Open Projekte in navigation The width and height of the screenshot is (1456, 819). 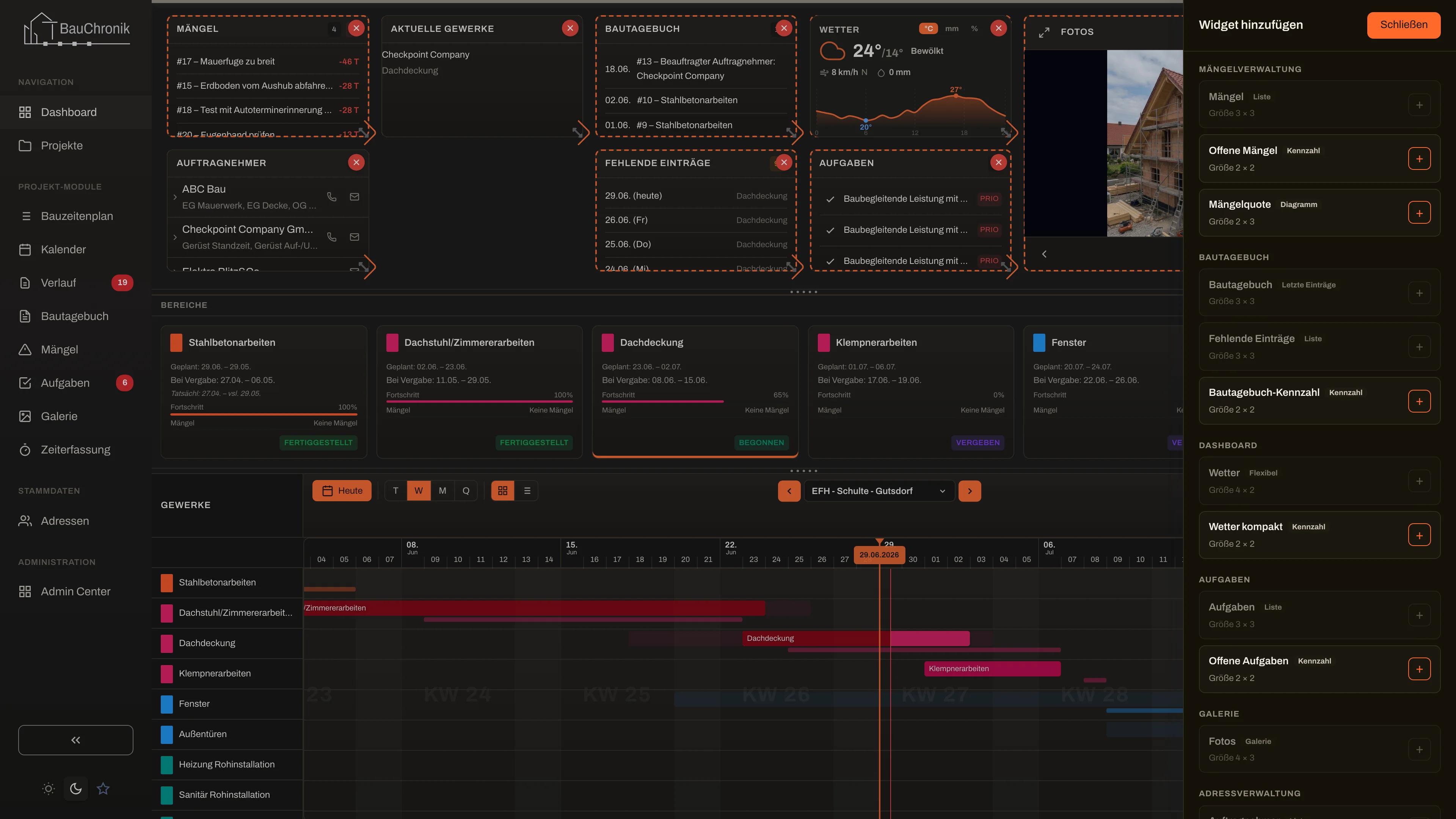76,145
